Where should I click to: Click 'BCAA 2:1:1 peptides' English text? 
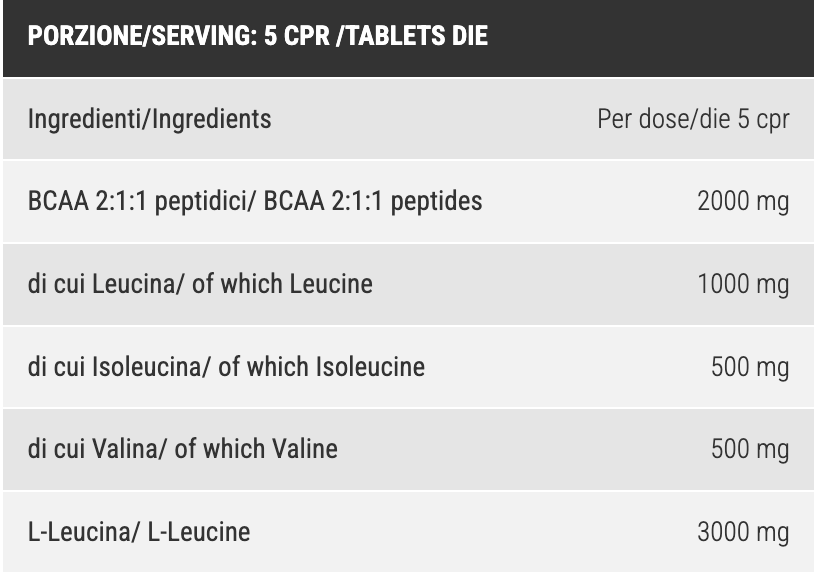coord(373,201)
